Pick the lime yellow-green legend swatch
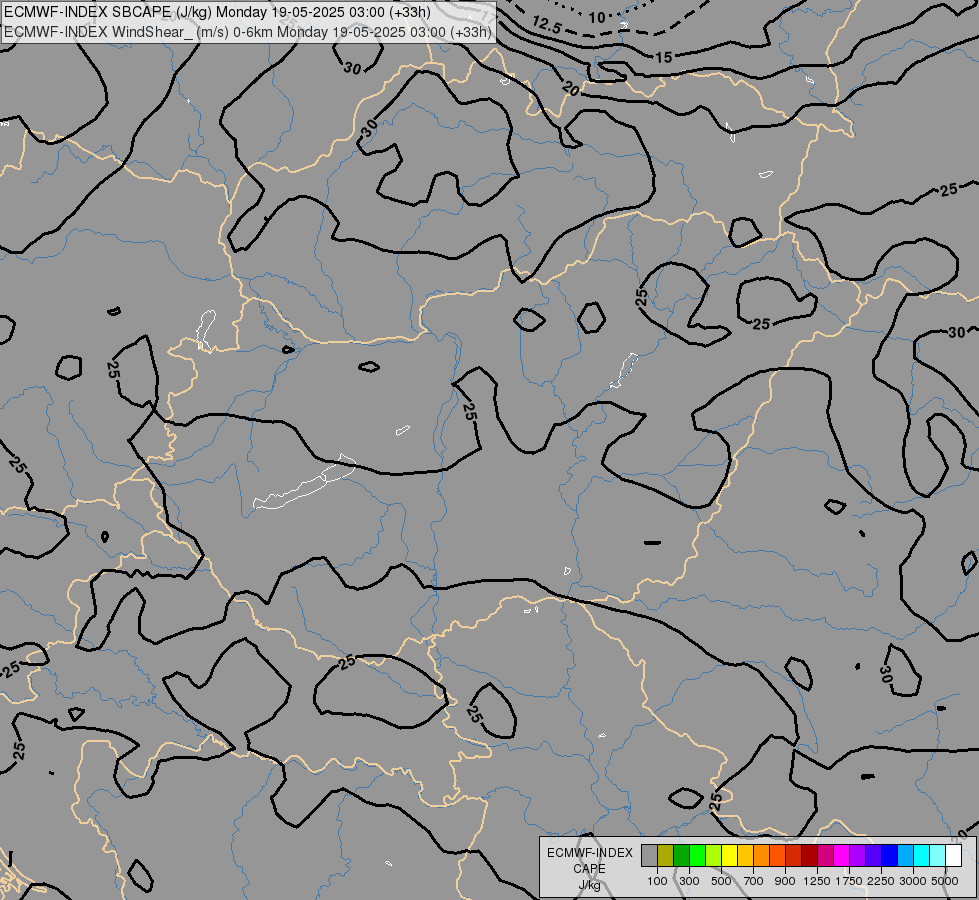 [x=714, y=855]
